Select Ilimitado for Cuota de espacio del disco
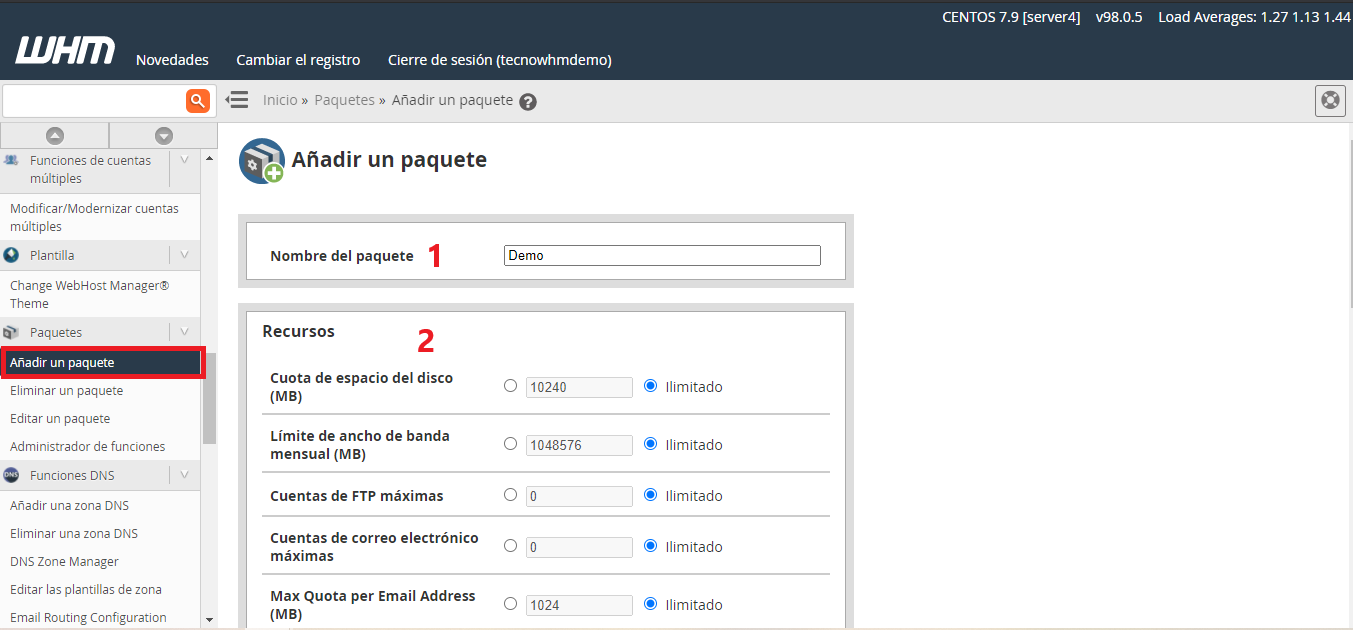1353x630 pixels. click(x=651, y=386)
